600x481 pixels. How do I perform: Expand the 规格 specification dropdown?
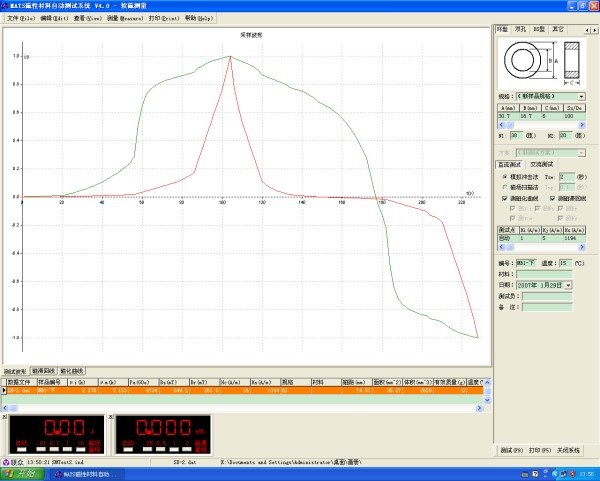tap(582, 96)
